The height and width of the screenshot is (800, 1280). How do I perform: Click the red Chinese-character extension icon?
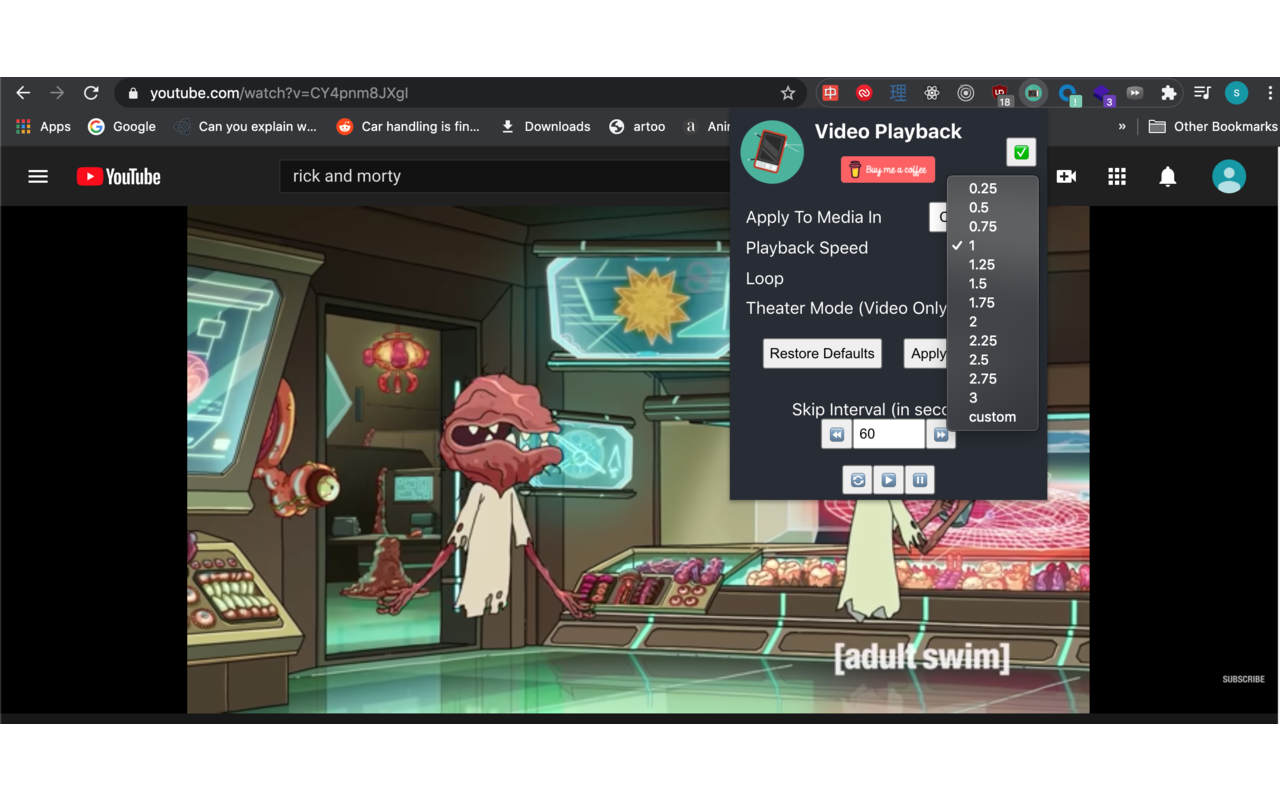click(830, 93)
